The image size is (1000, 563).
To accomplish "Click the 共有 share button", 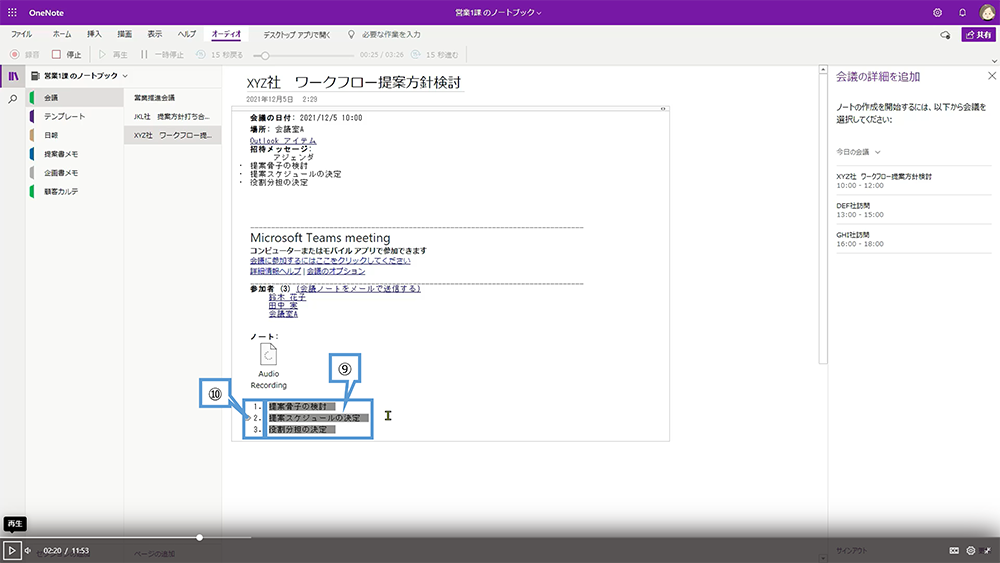I will point(978,34).
